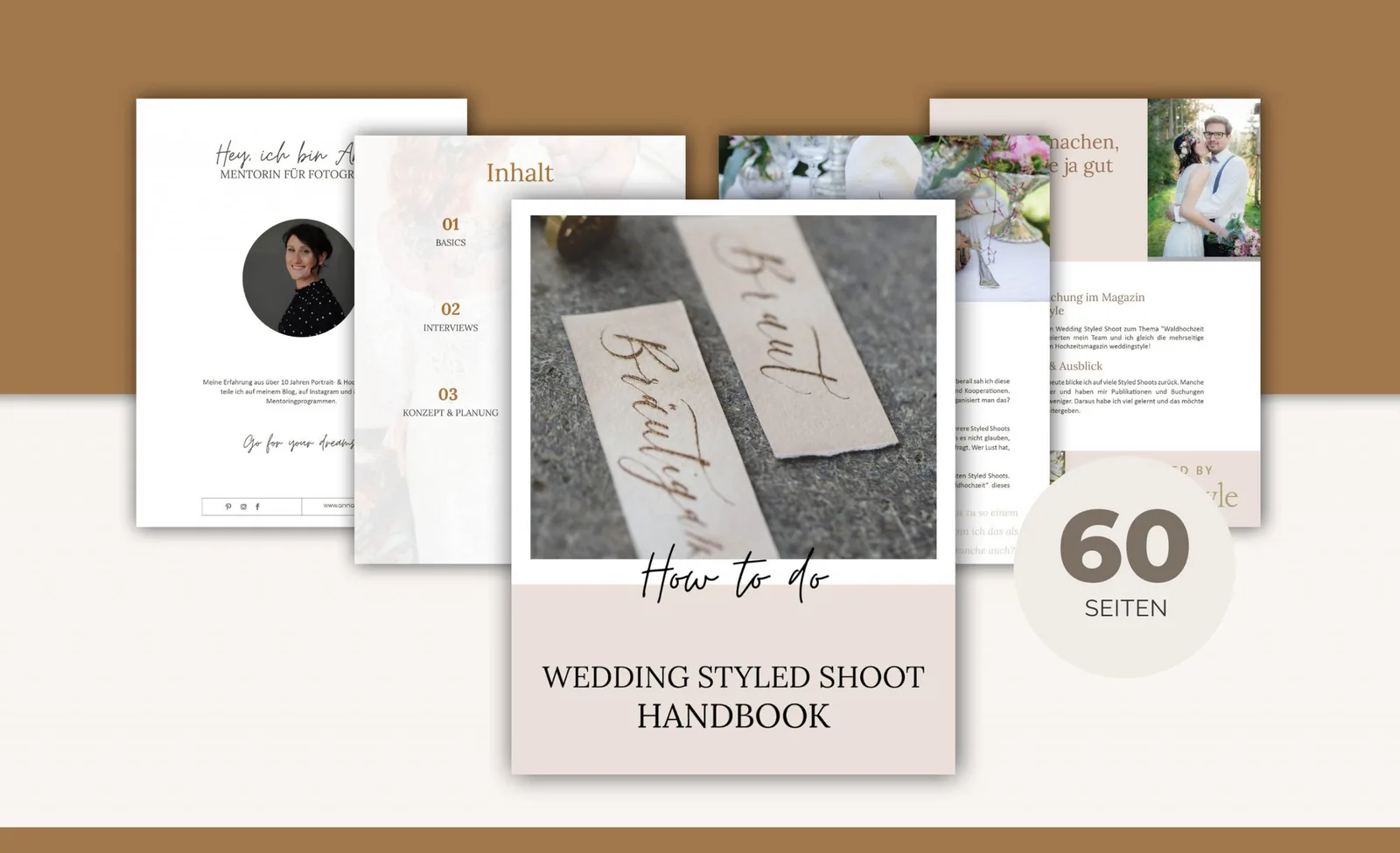Click the "Meine Erfahrung aus über 10 Jahren" paragraph
The image size is (1400, 853).
(x=278, y=391)
